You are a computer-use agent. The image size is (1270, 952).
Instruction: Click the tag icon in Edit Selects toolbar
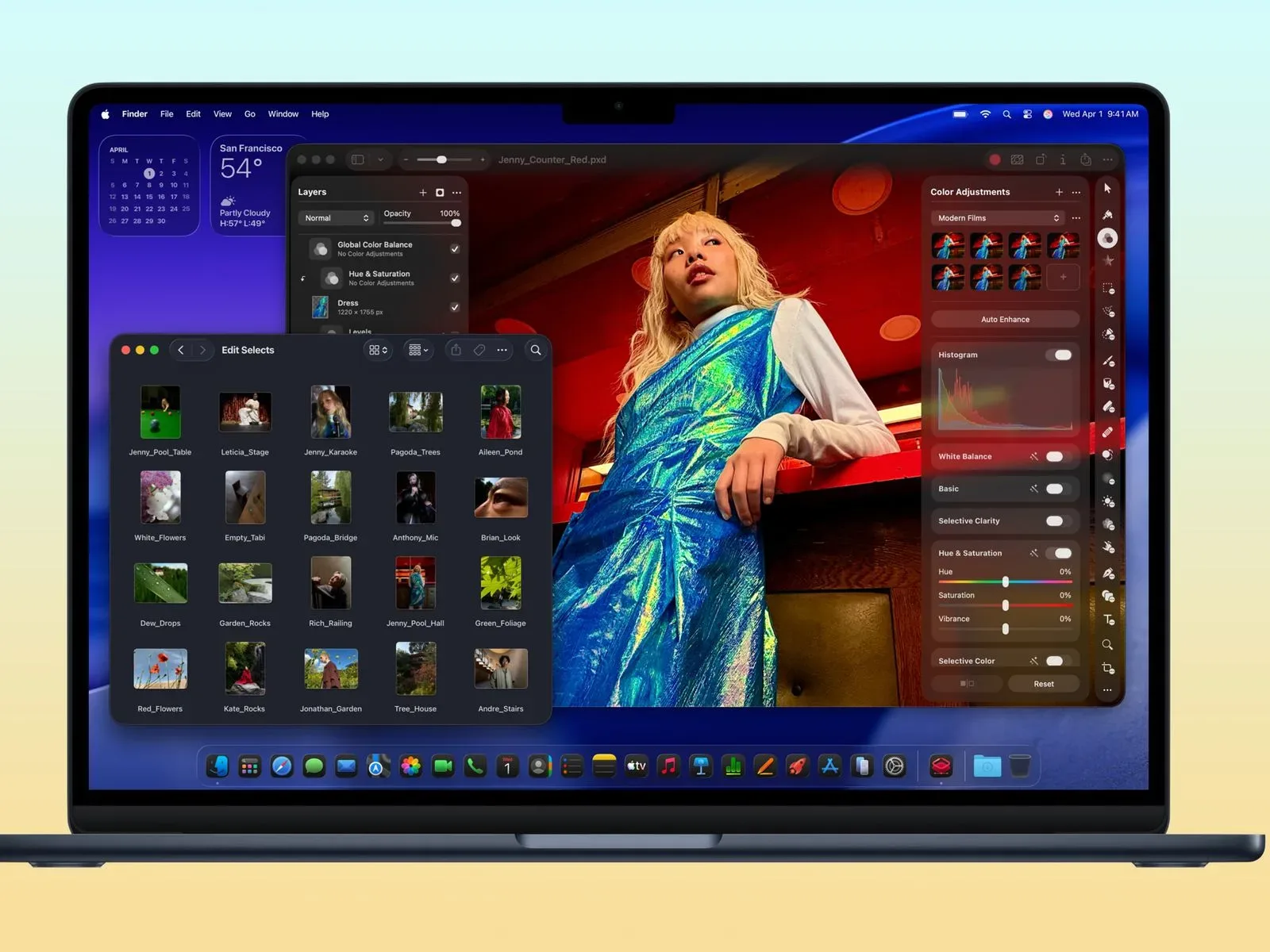click(479, 350)
